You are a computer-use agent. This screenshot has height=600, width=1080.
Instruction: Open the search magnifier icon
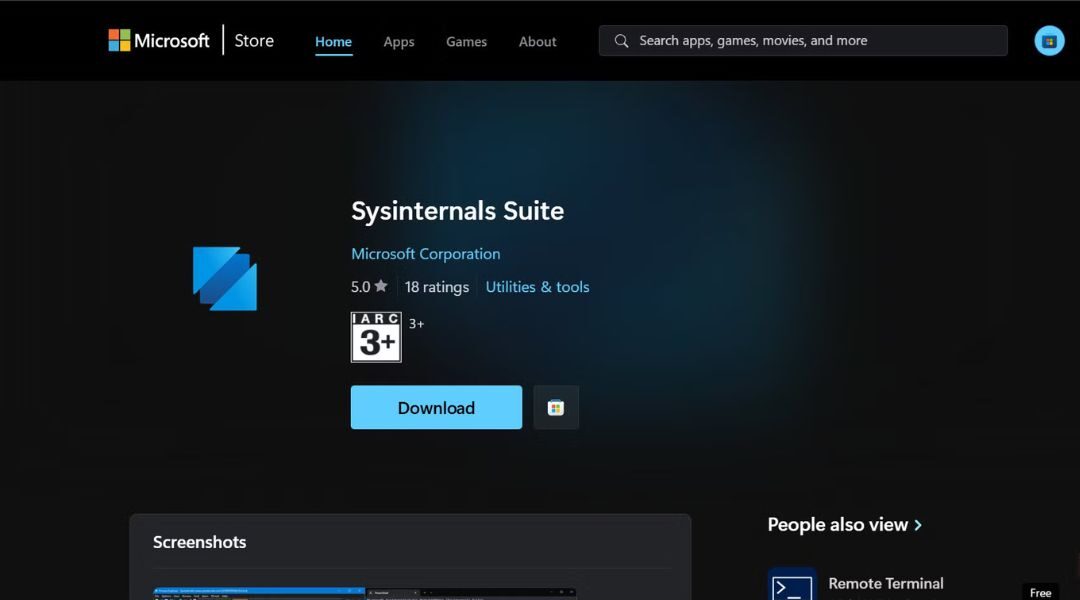click(x=621, y=40)
